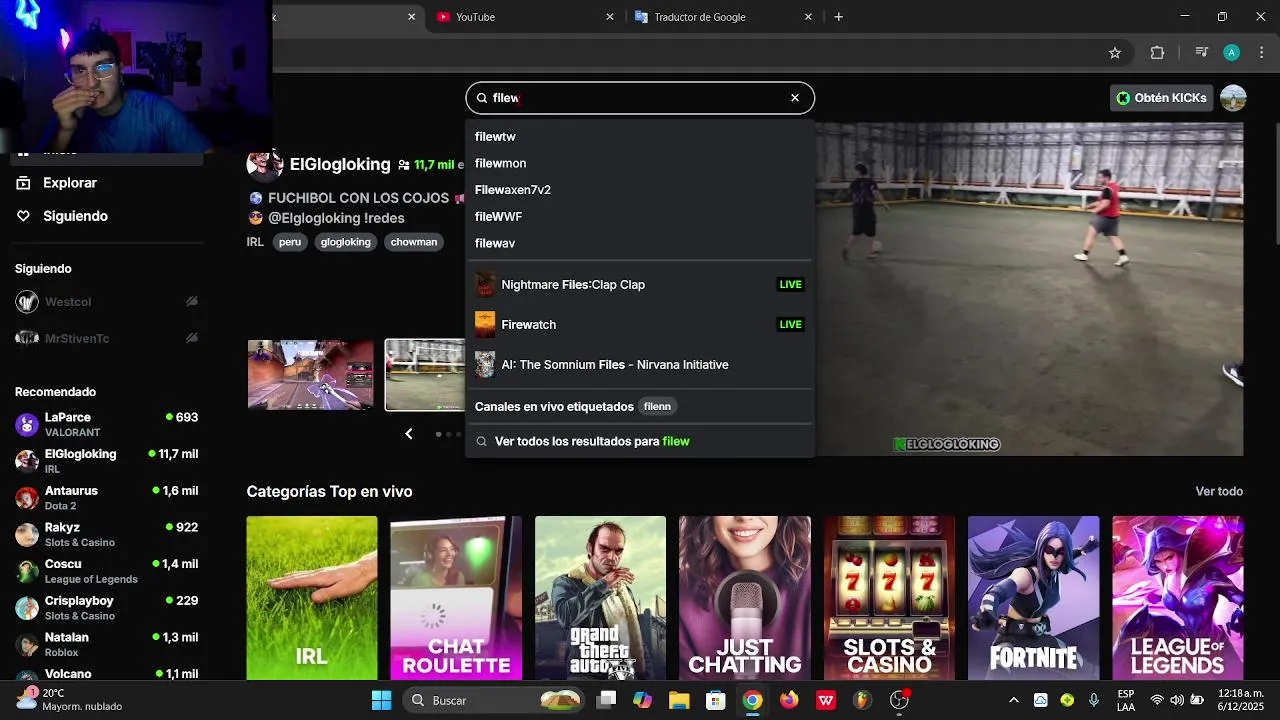Open the clock and date 12:18 a.m.

(1241, 700)
